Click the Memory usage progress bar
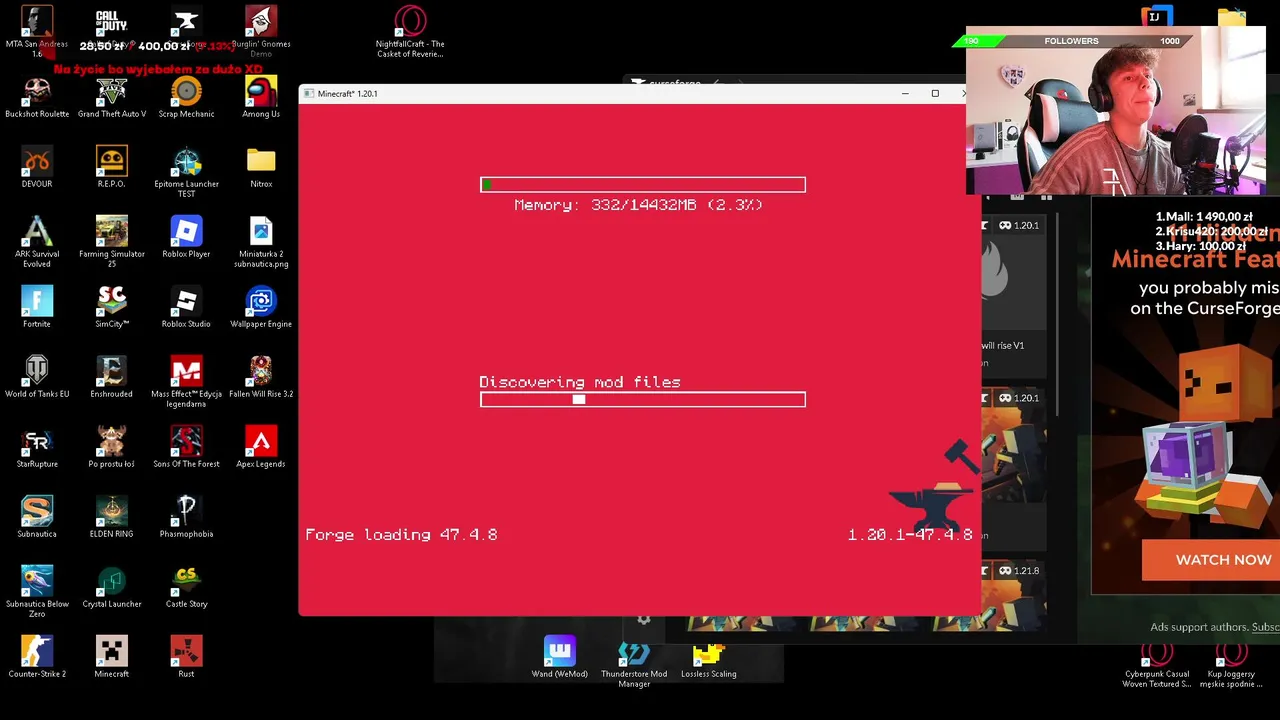Image resolution: width=1280 pixels, height=720 pixels. click(x=643, y=184)
